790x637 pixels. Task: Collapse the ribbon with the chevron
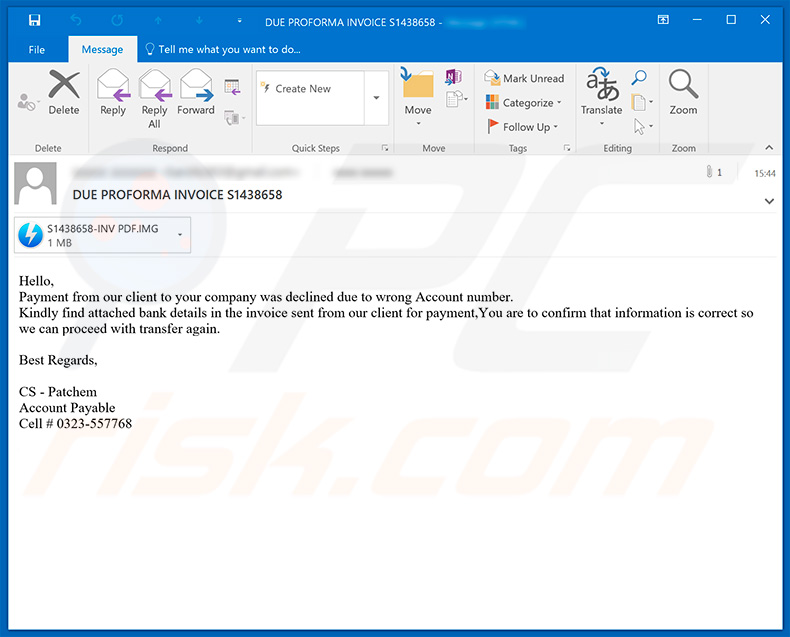769,148
